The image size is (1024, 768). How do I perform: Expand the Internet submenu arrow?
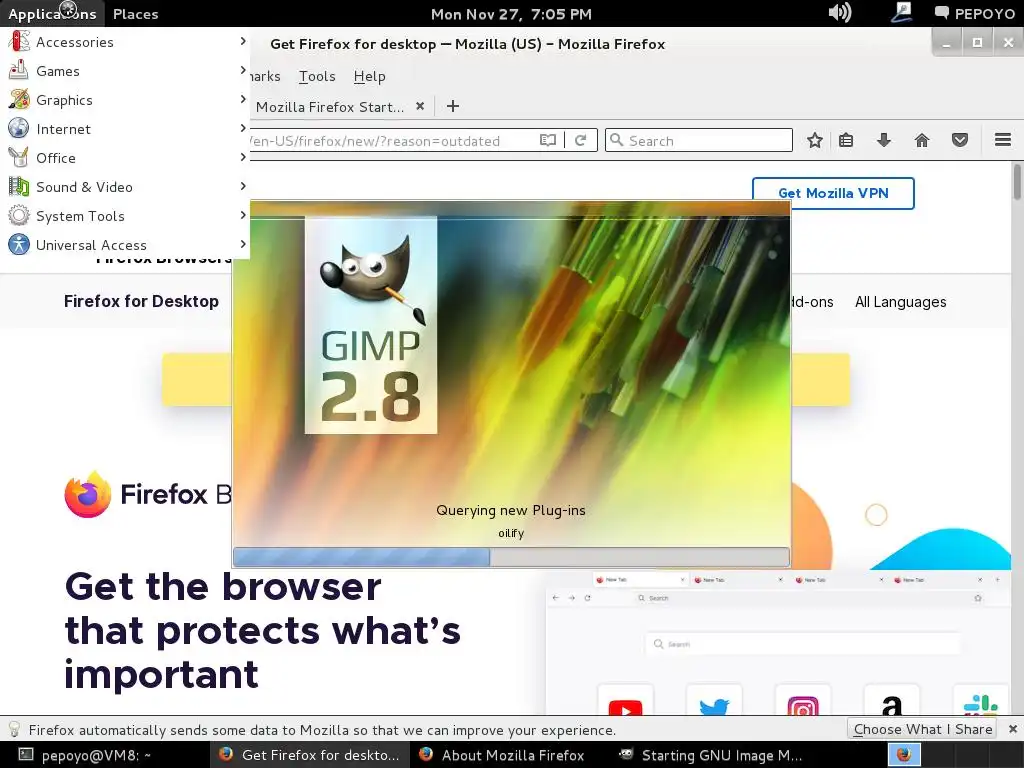[243, 128]
